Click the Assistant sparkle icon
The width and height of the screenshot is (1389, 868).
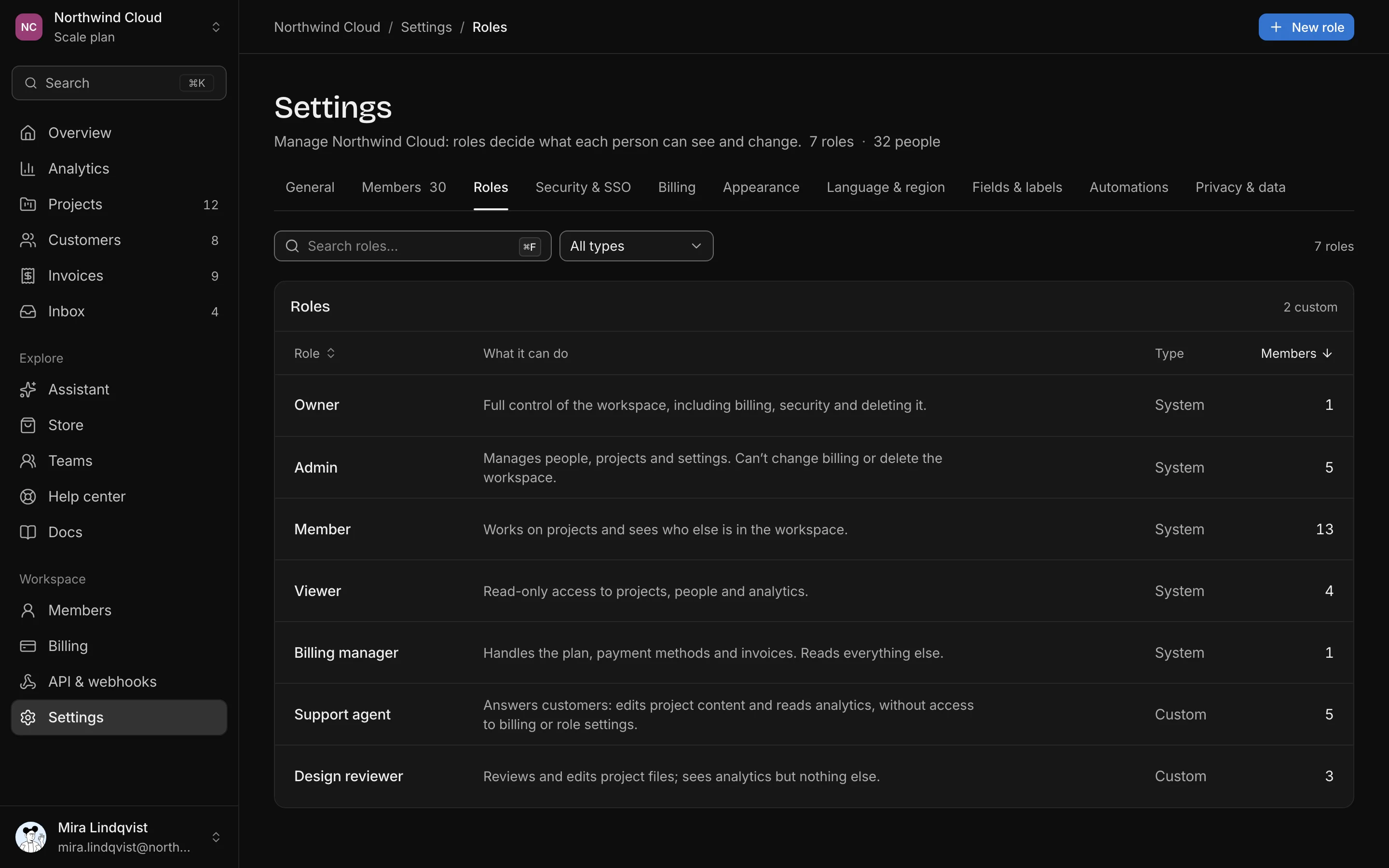pyautogui.click(x=27, y=389)
